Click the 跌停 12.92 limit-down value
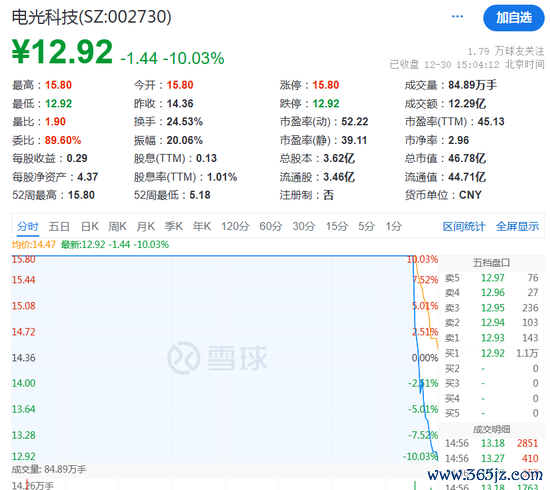 [326, 103]
